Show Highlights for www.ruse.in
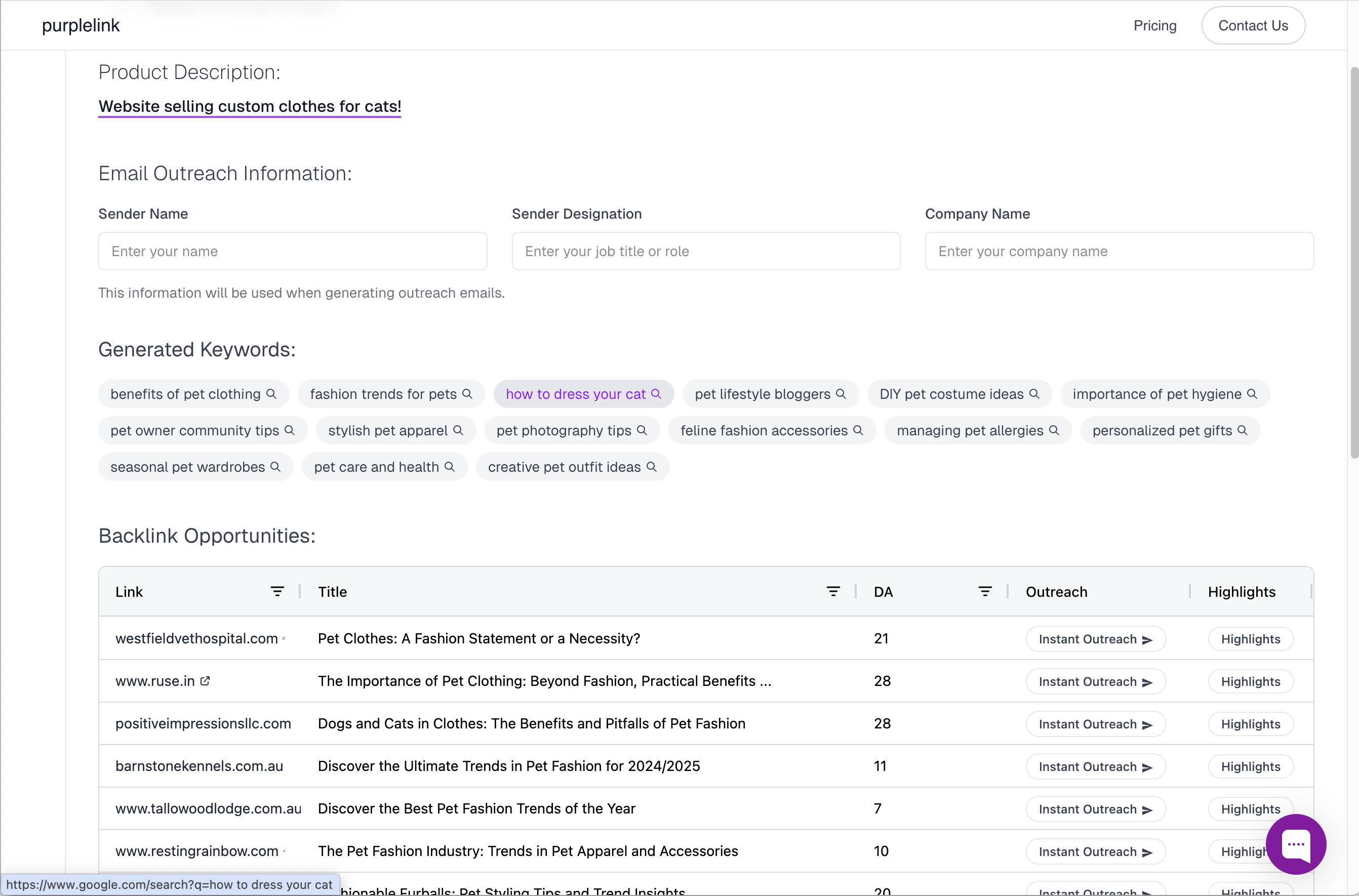Screen dimensions: 1359x896 click(1251, 681)
